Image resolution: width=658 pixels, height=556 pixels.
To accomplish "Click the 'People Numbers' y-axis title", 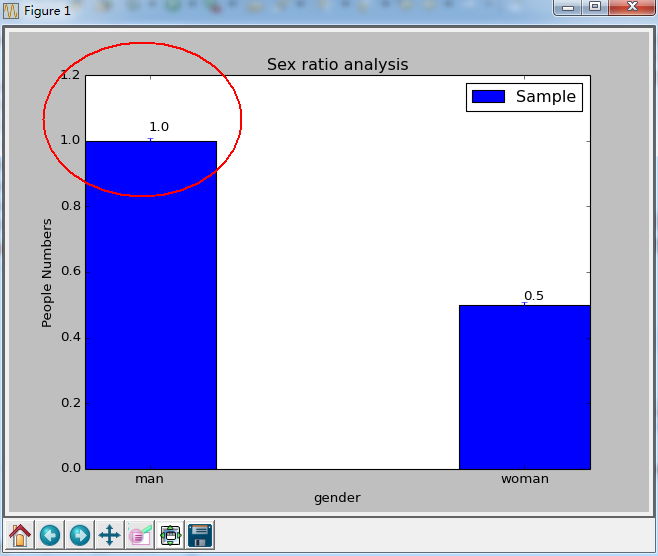I will click(x=47, y=273).
